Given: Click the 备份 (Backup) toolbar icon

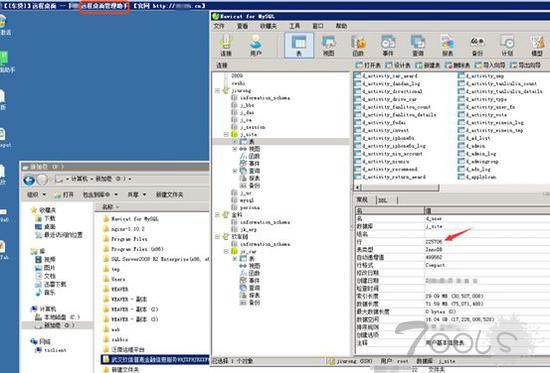Looking at the screenshot, I should pos(477,45).
